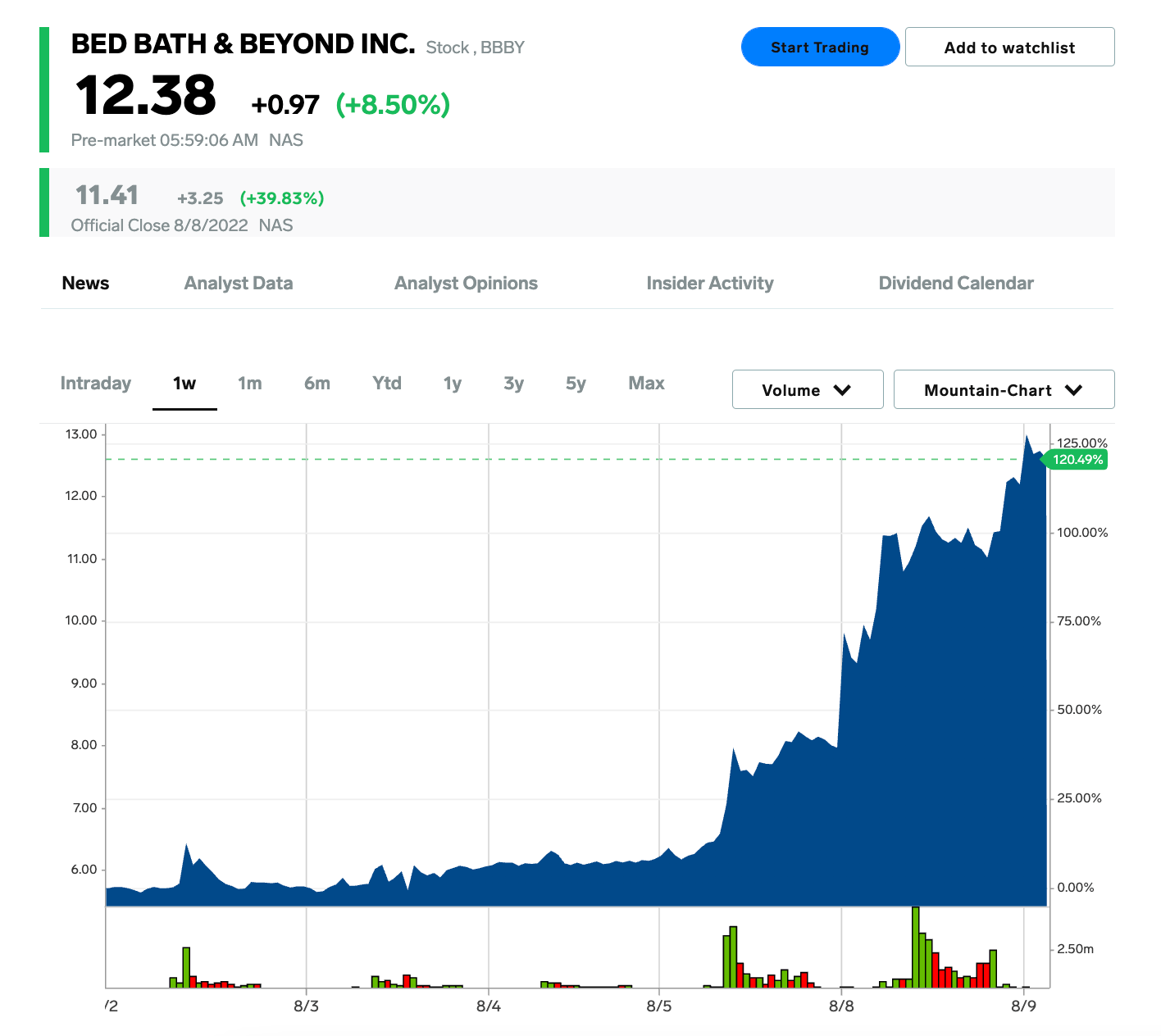This screenshot has width=1161, height=1036.
Task: Switch to the Analyst Data tab
Action: [239, 284]
